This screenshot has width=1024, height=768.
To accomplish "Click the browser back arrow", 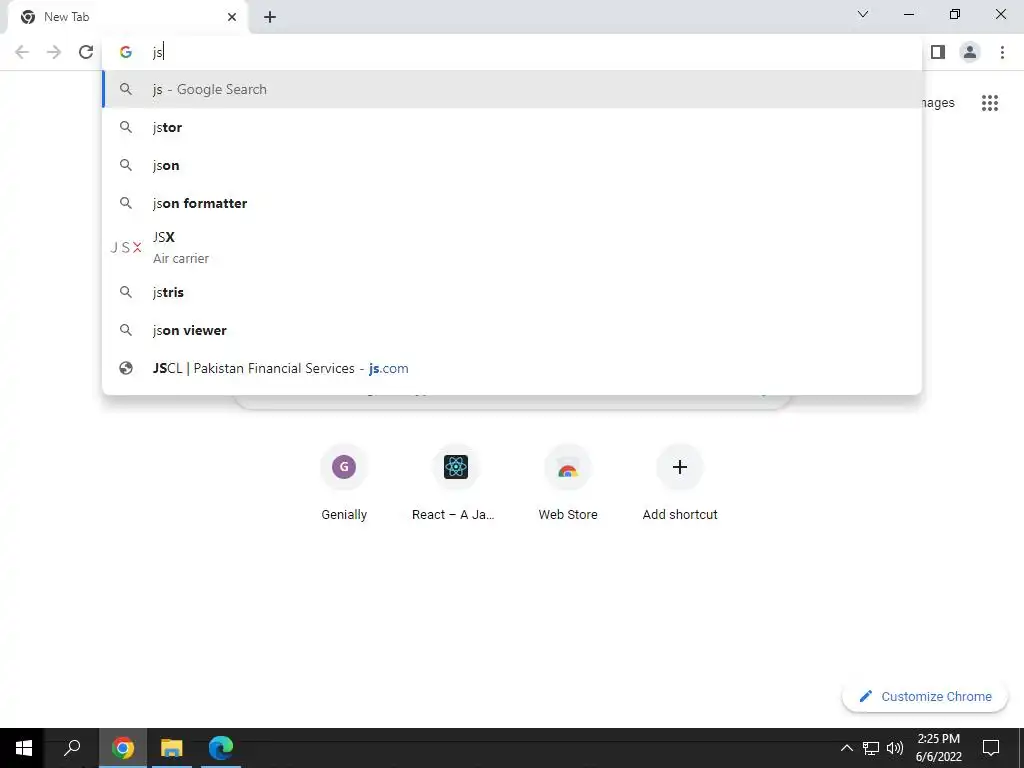I will click(x=22, y=52).
